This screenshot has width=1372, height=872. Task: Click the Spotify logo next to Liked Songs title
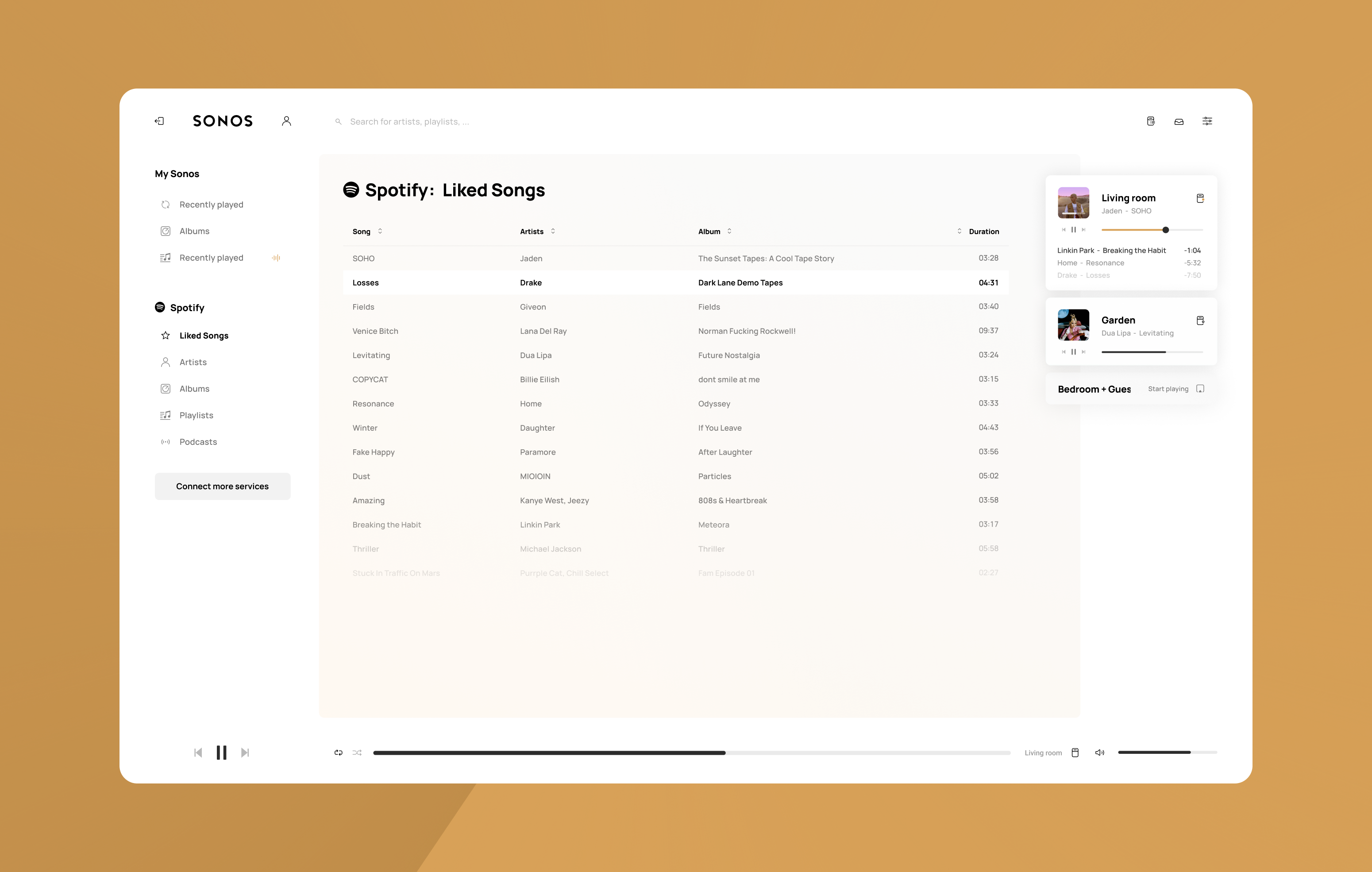coord(351,190)
